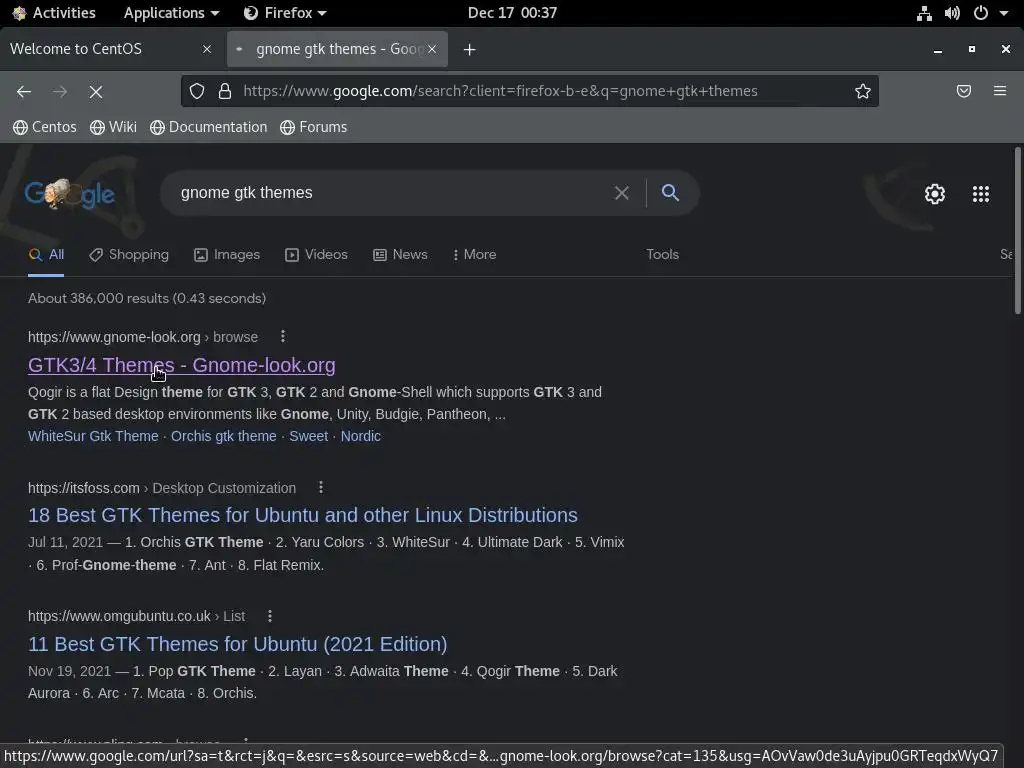Open options dots for omgubuntu.co.uk result
Viewport: 1024px width, 768px height.
270,616
